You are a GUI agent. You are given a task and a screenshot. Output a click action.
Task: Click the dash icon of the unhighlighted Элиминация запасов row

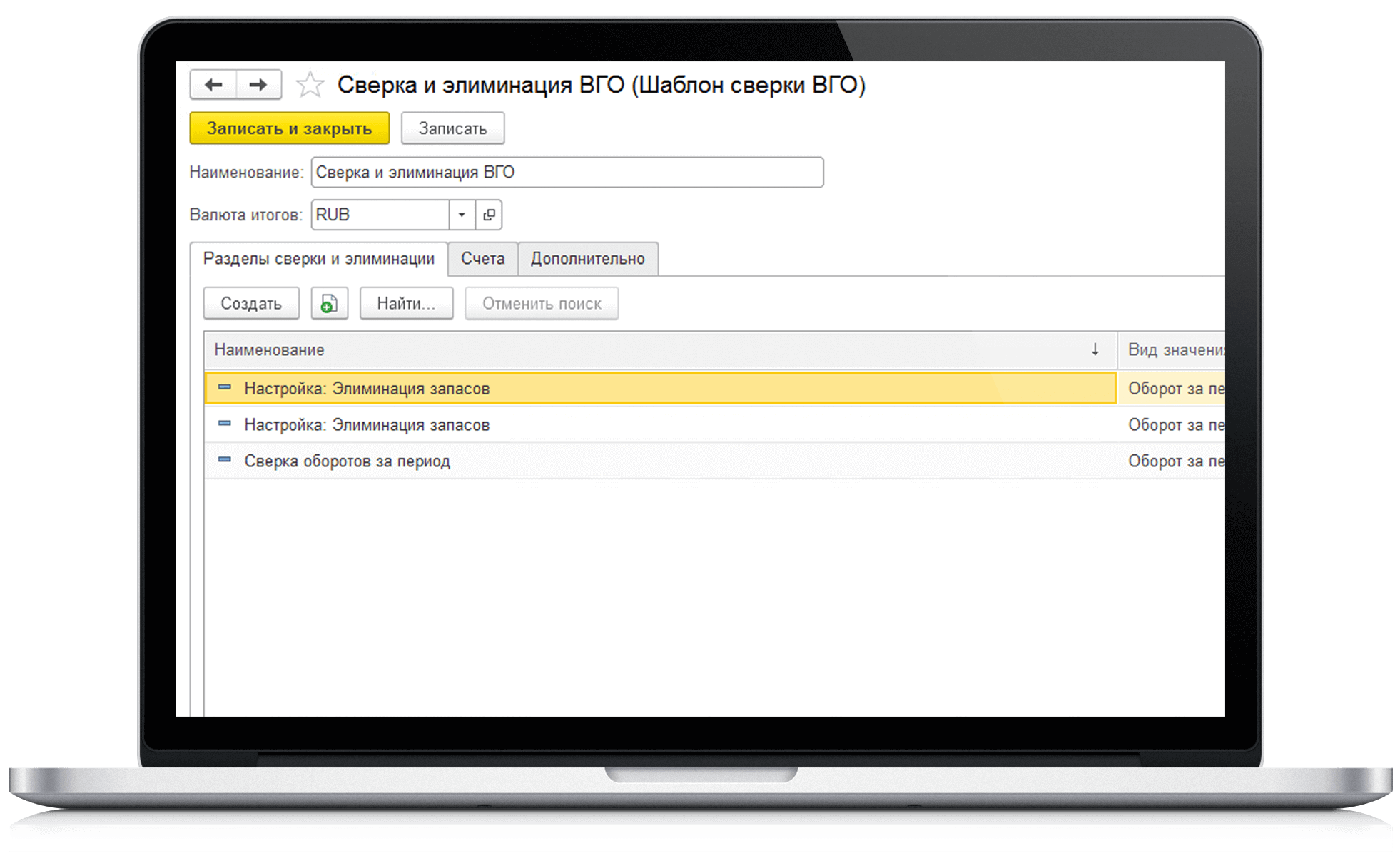point(225,424)
